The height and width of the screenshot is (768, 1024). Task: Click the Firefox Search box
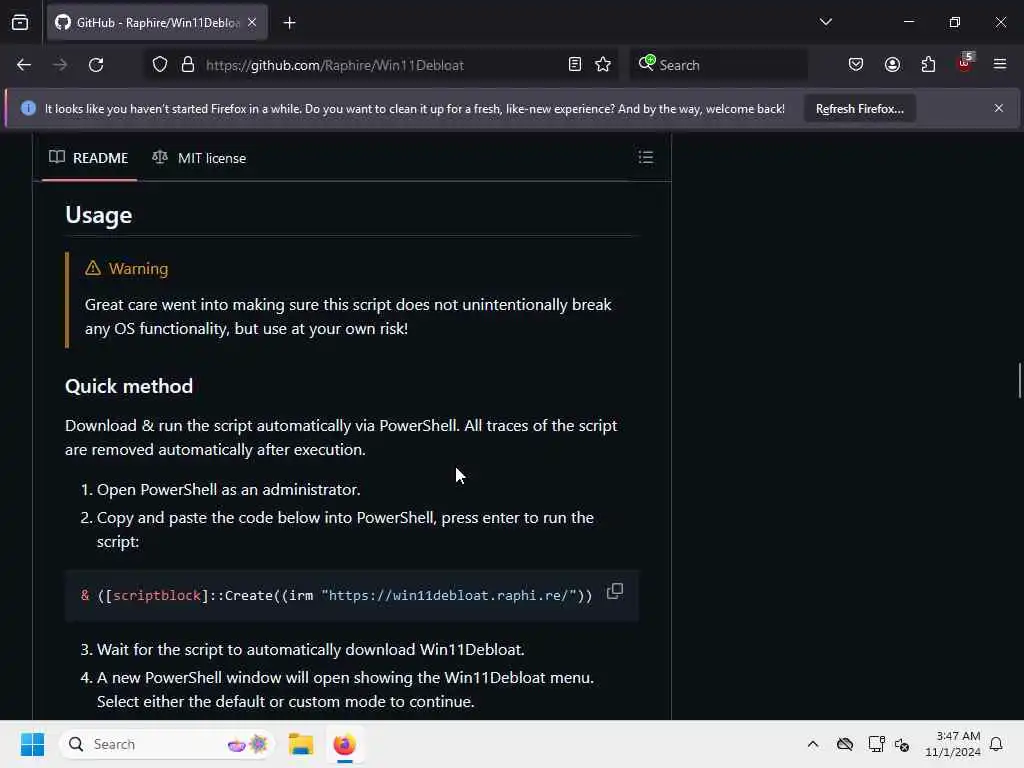(x=718, y=65)
